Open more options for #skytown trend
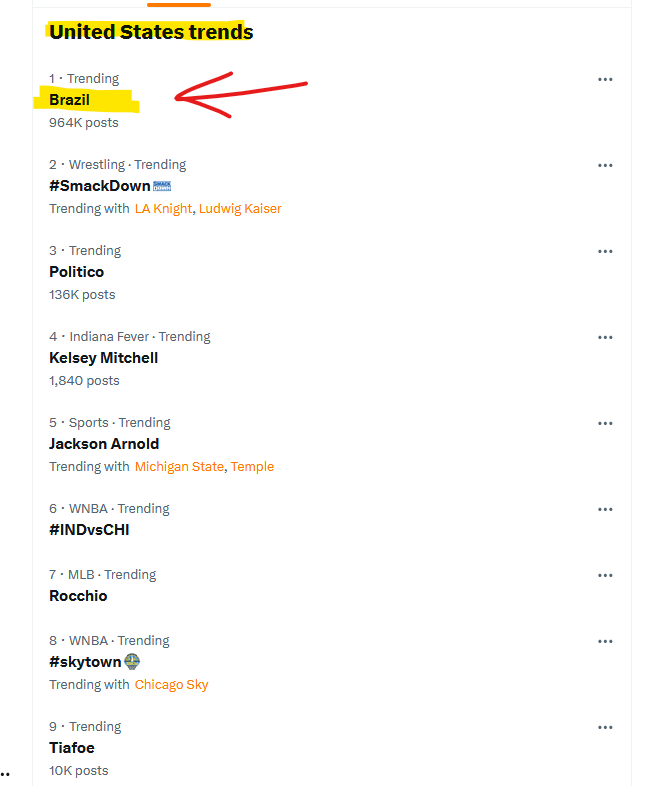647x786 pixels. (x=605, y=642)
